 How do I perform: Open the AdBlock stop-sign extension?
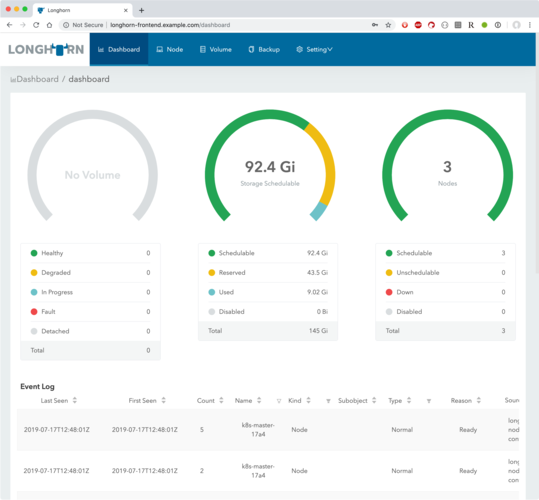(x=418, y=25)
